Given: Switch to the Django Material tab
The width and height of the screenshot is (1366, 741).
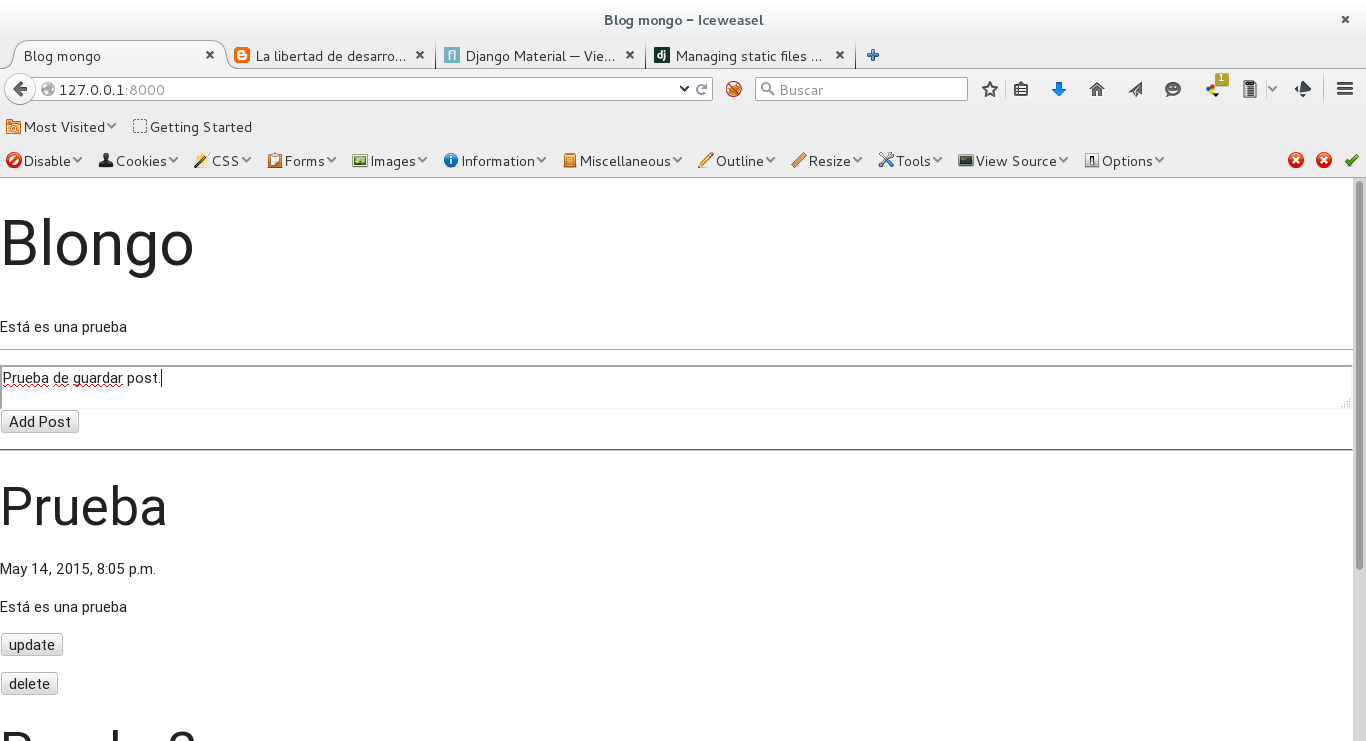Looking at the screenshot, I should point(538,56).
